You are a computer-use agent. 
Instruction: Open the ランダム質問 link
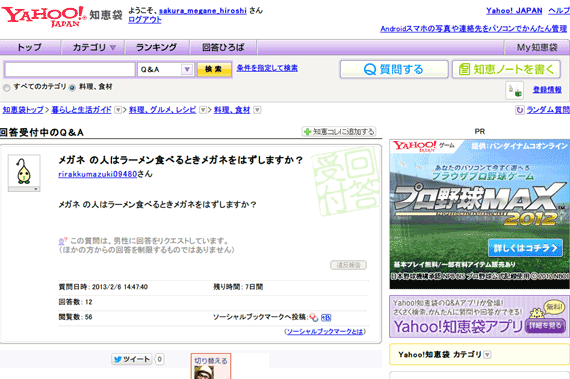pos(548,110)
